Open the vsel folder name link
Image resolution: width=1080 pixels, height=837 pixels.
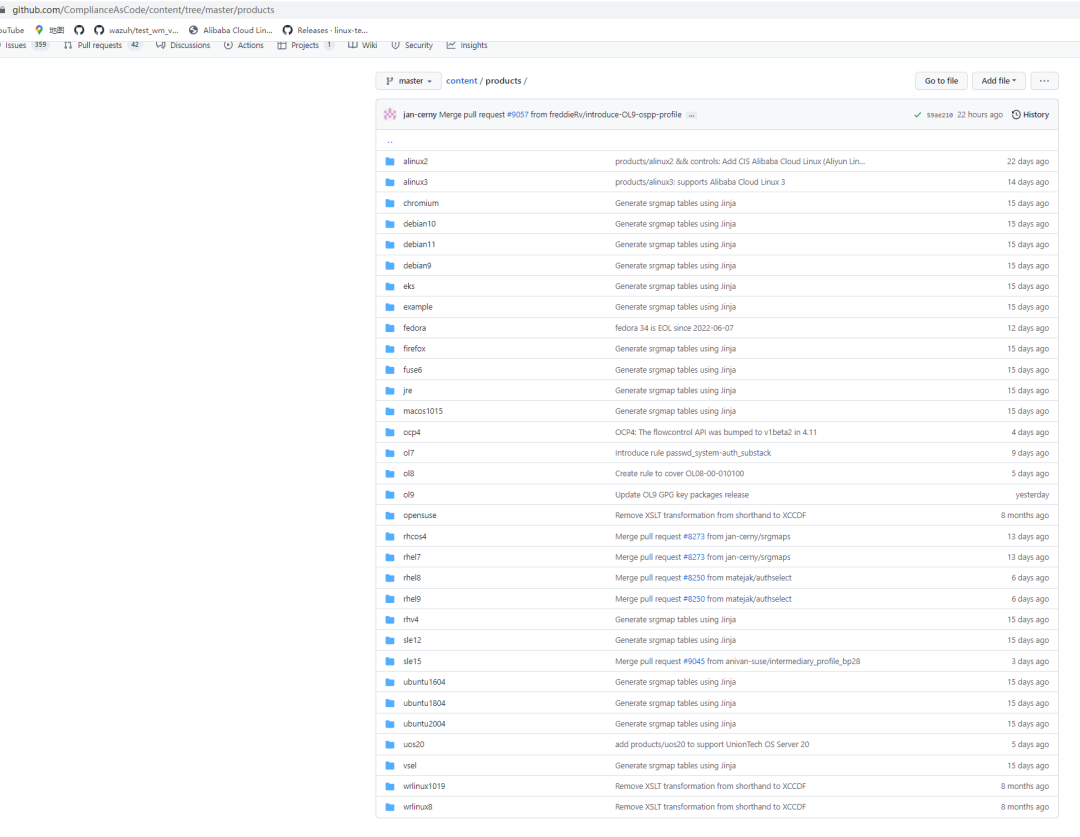[410, 765]
